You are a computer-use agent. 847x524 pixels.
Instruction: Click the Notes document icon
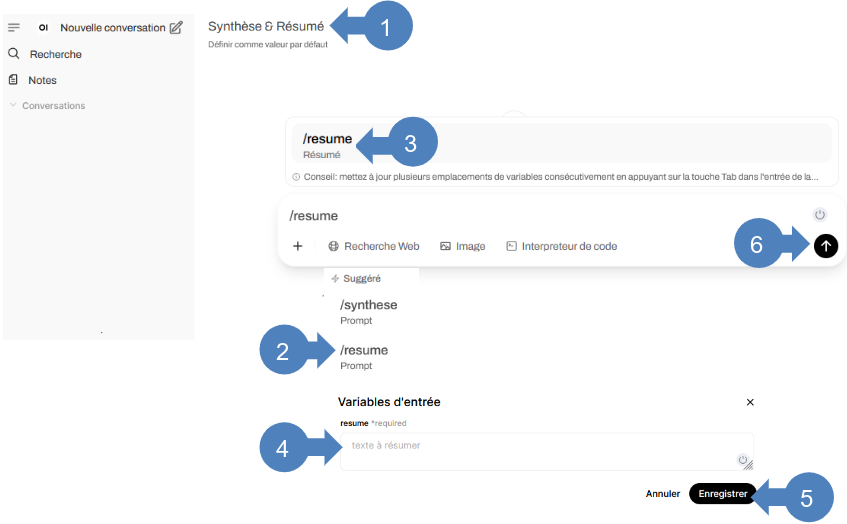14,80
